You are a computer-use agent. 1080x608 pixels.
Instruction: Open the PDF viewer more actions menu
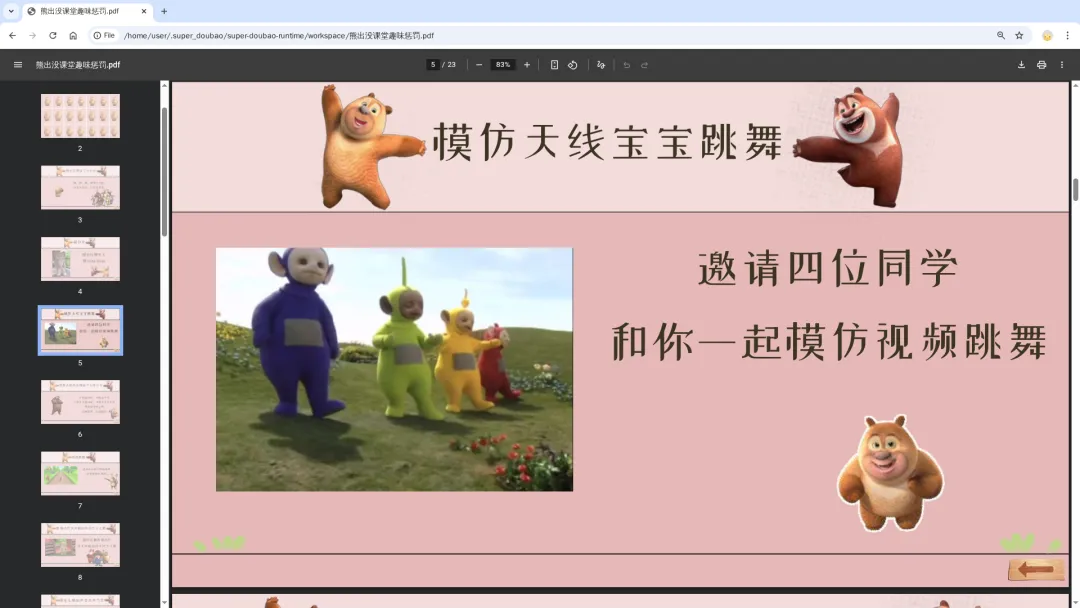click(1062, 65)
